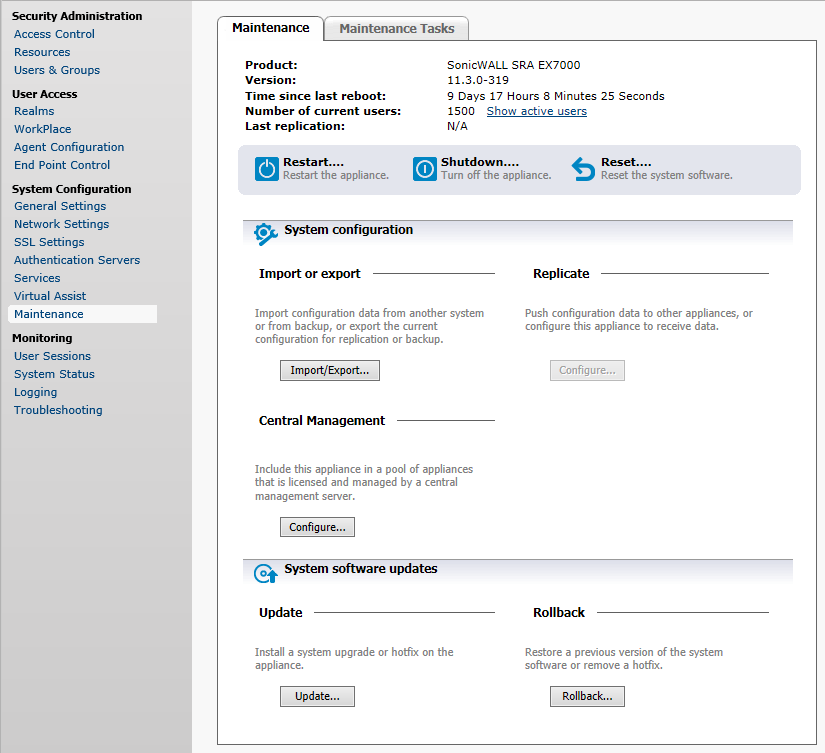Click the Update section heading

(280, 613)
